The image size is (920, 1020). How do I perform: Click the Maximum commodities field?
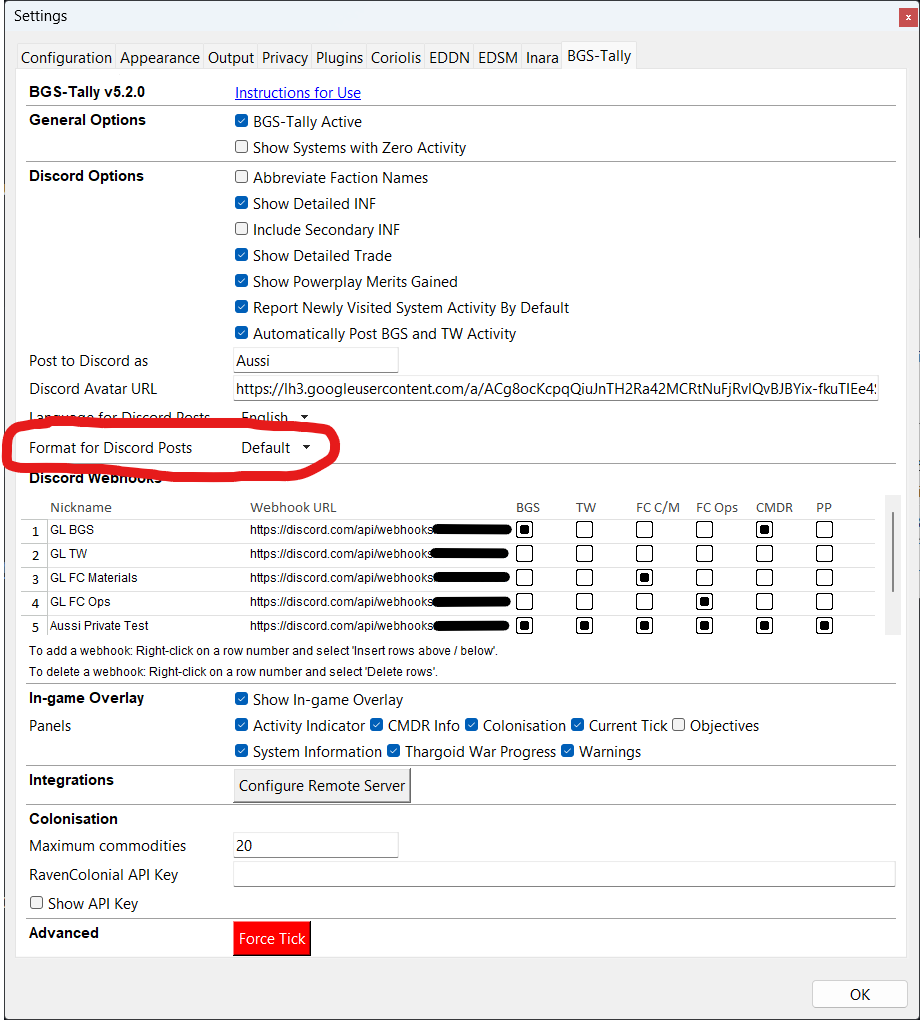pyautogui.click(x=316, y=845)
